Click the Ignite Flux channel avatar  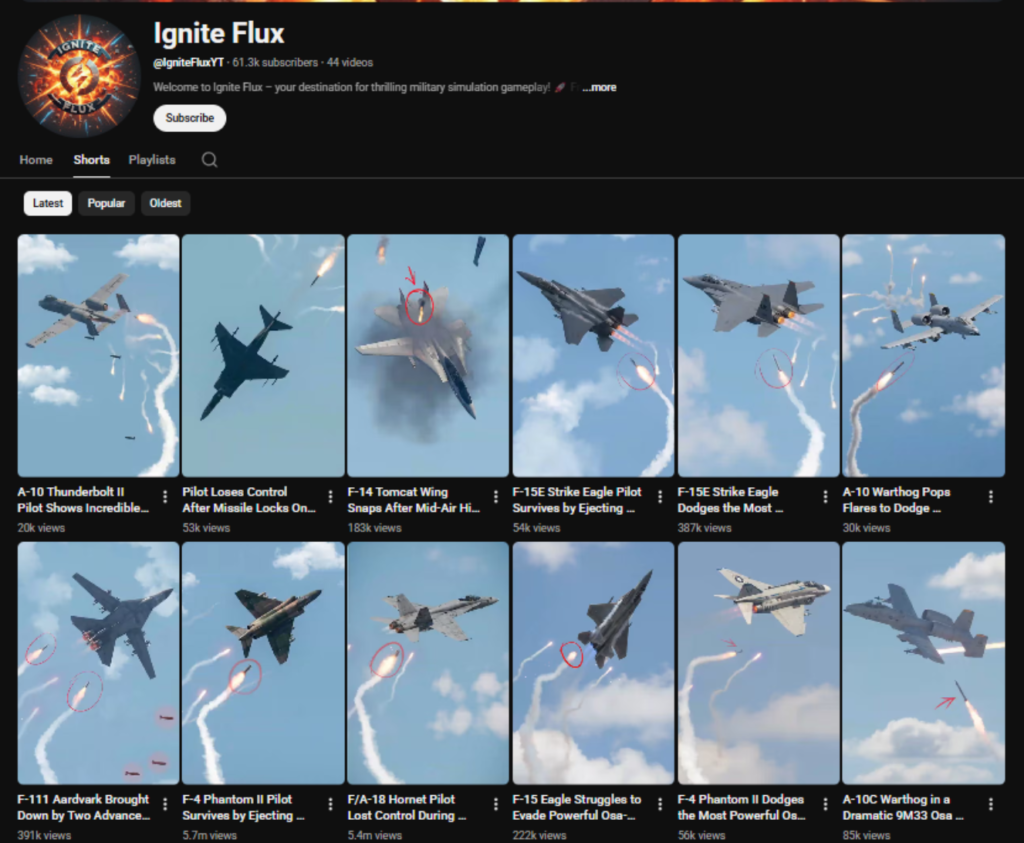[78, 76]
